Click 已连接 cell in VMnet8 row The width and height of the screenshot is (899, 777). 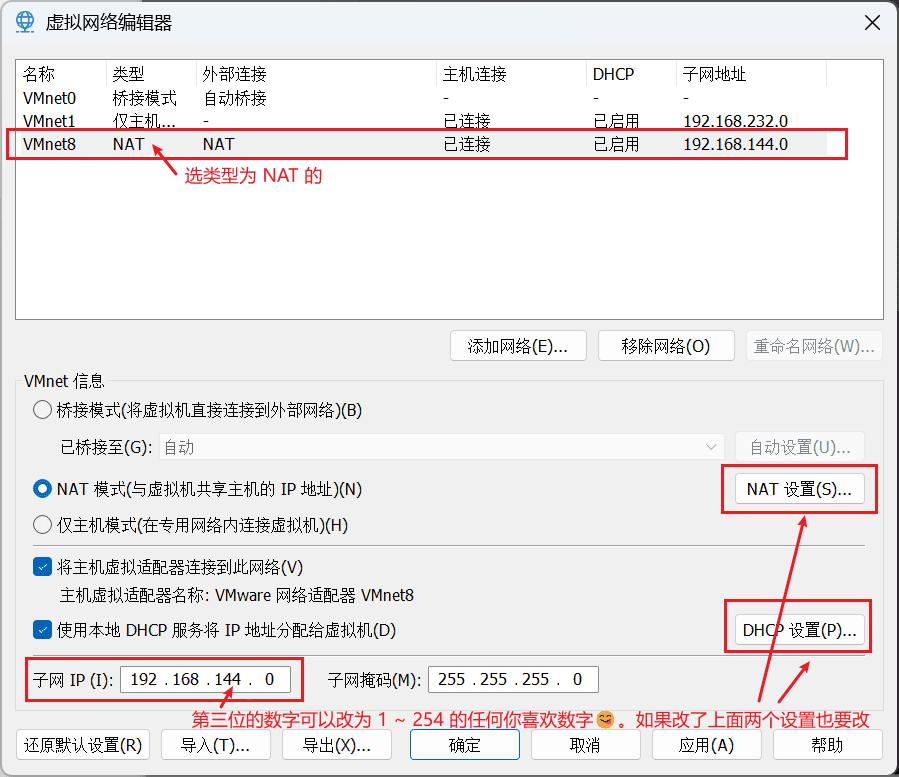(x=467, y=144)
